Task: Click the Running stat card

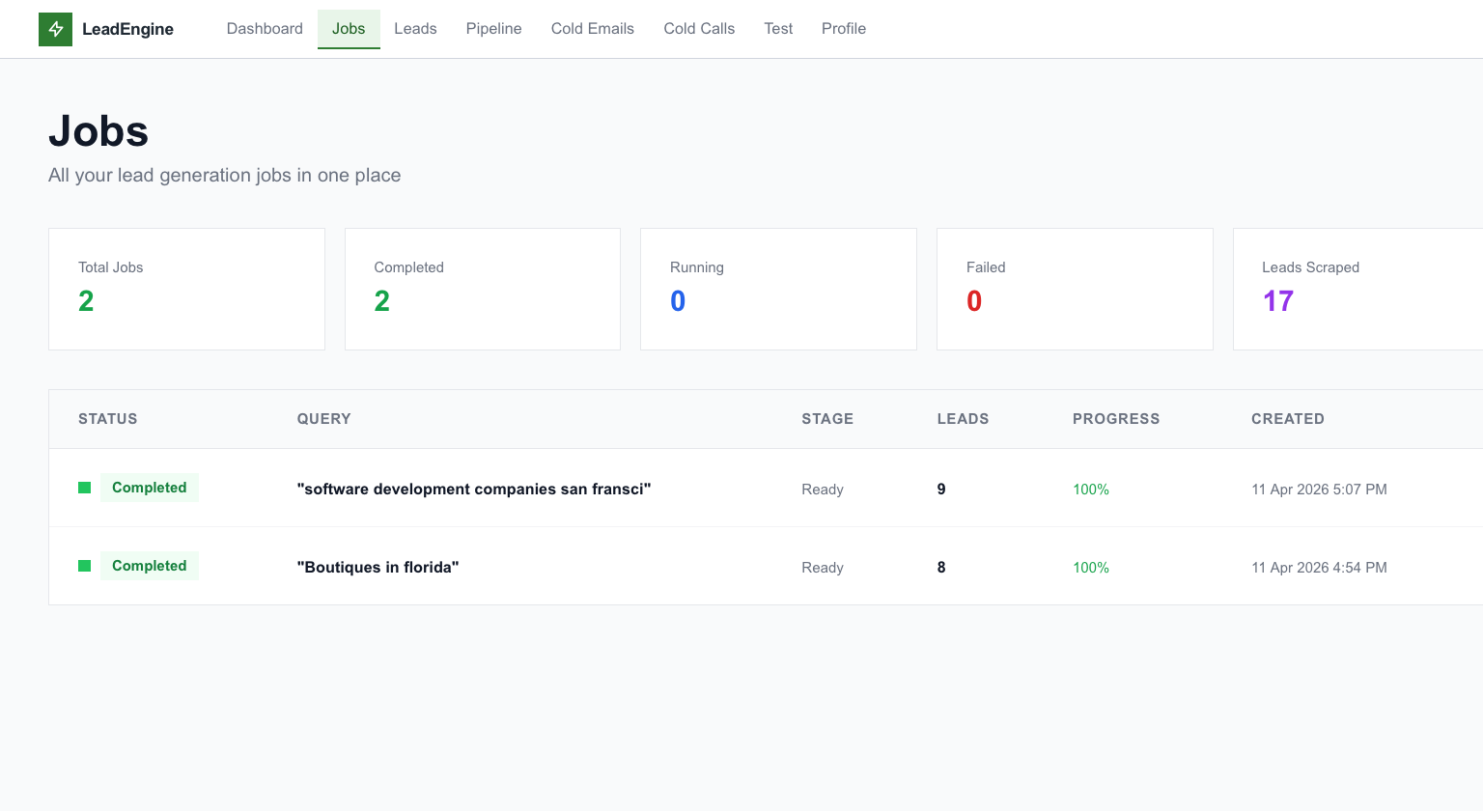Action: (778, 289)
